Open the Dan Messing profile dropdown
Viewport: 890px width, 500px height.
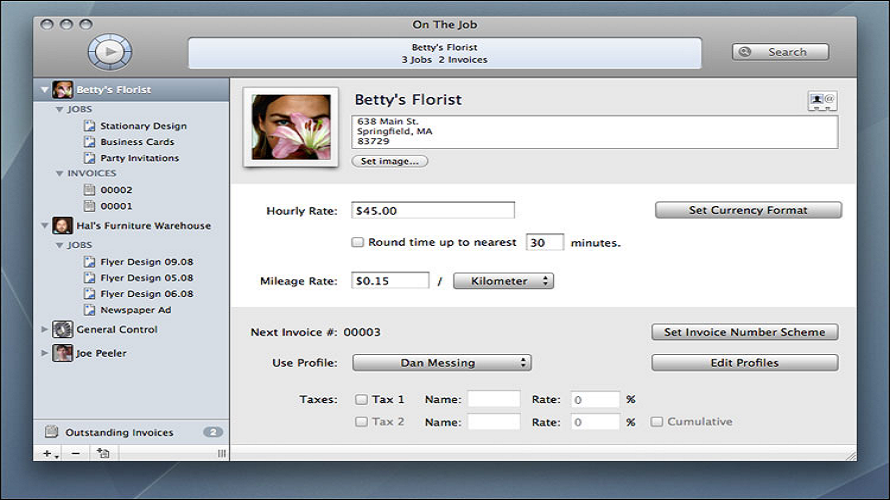pos(442,363)
